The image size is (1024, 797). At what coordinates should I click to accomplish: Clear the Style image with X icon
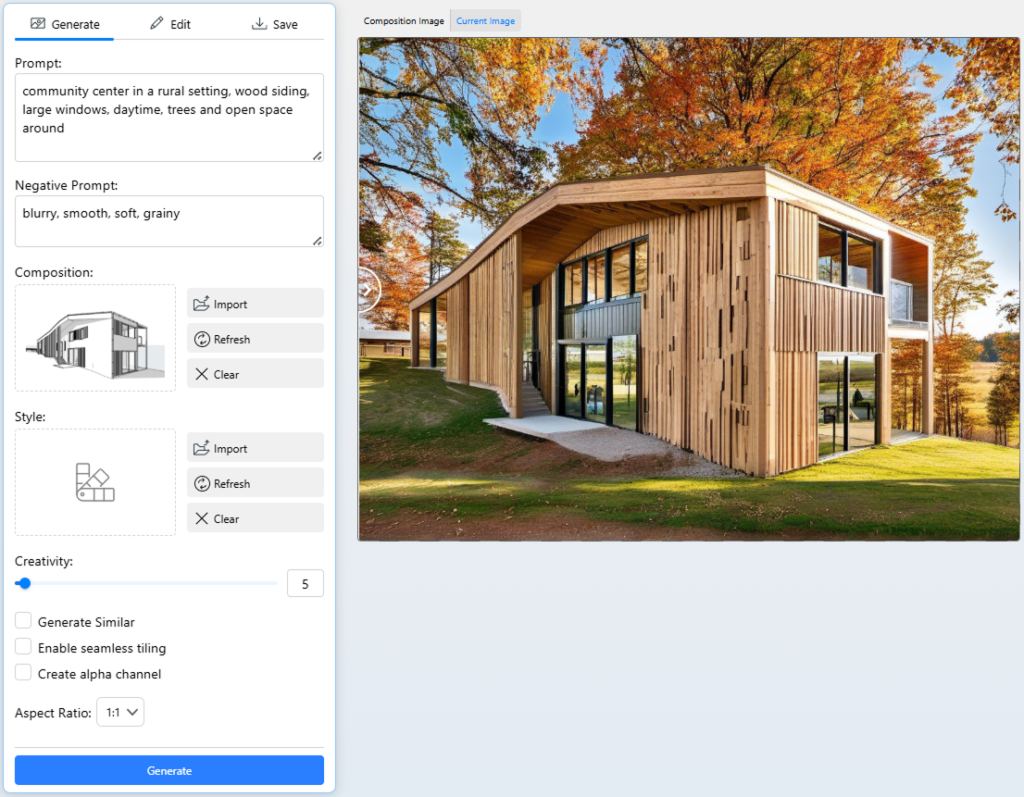[201, 519]
